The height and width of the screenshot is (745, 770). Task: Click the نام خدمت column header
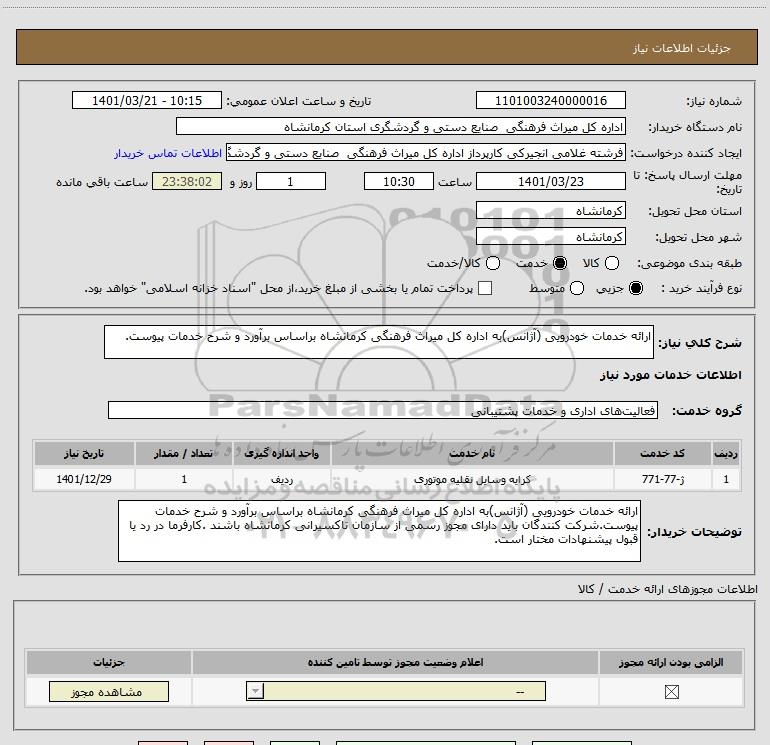click(472, 453)
